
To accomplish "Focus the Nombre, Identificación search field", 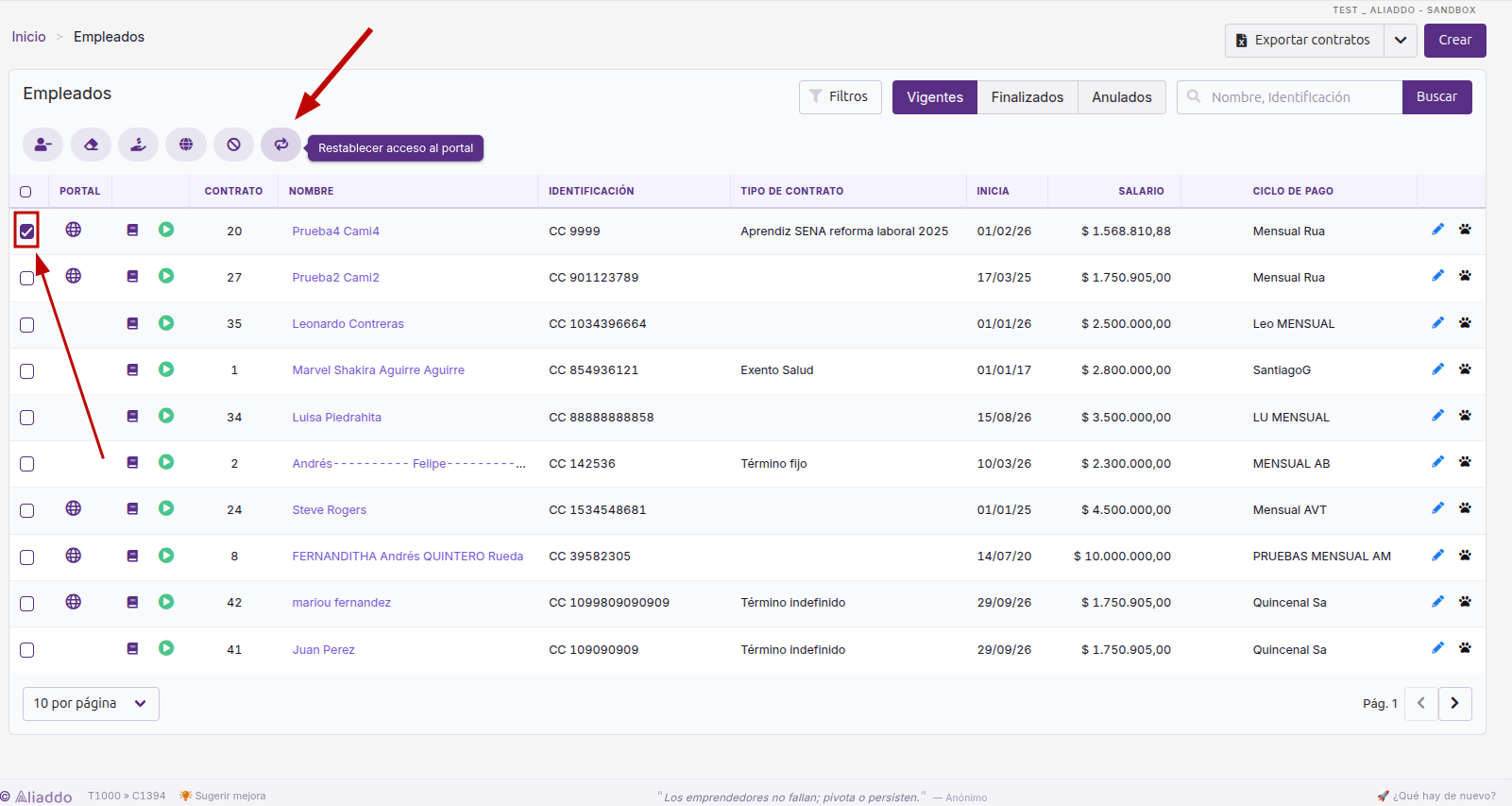I will (1290, 97).
